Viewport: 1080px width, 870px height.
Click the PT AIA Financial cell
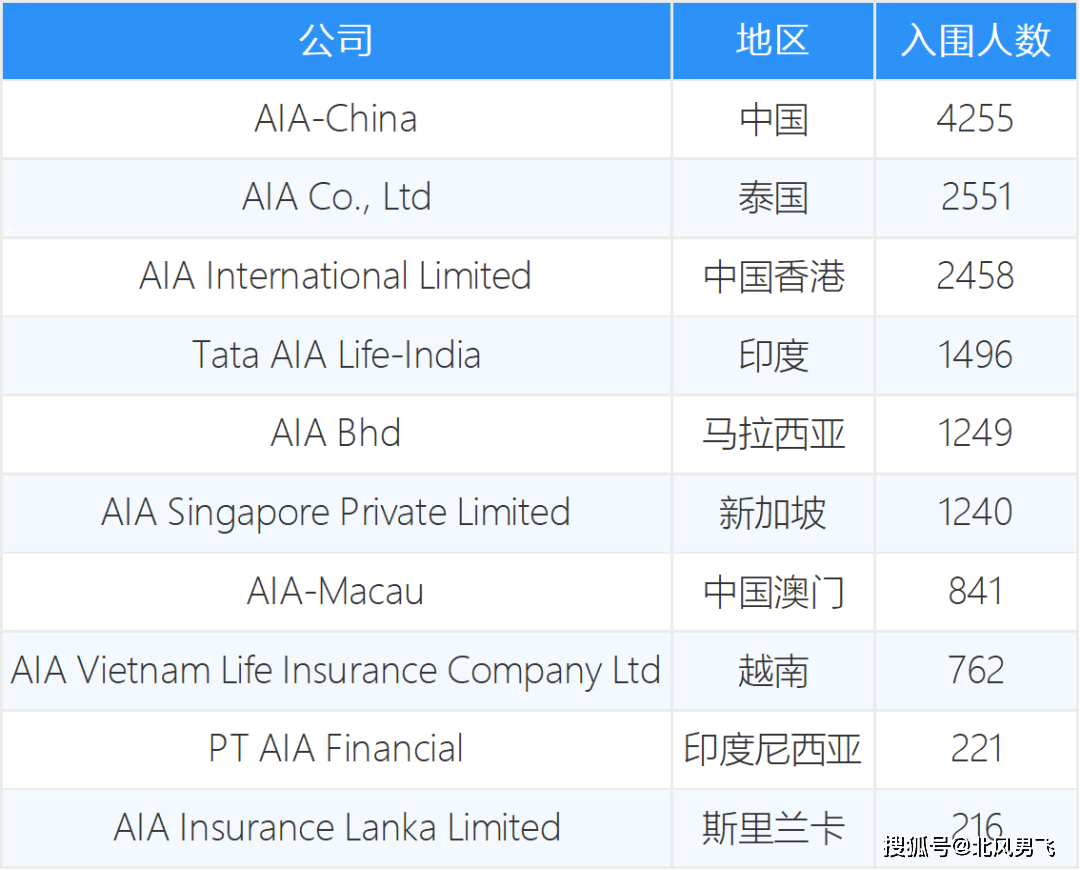[x=336, y=748]
